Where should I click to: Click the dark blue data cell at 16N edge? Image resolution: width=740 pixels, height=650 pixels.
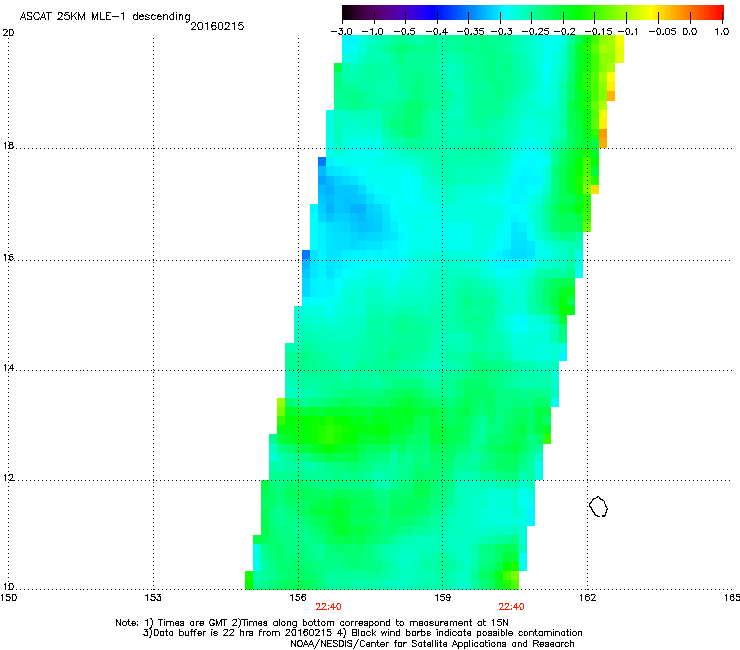tap(306, 254)
